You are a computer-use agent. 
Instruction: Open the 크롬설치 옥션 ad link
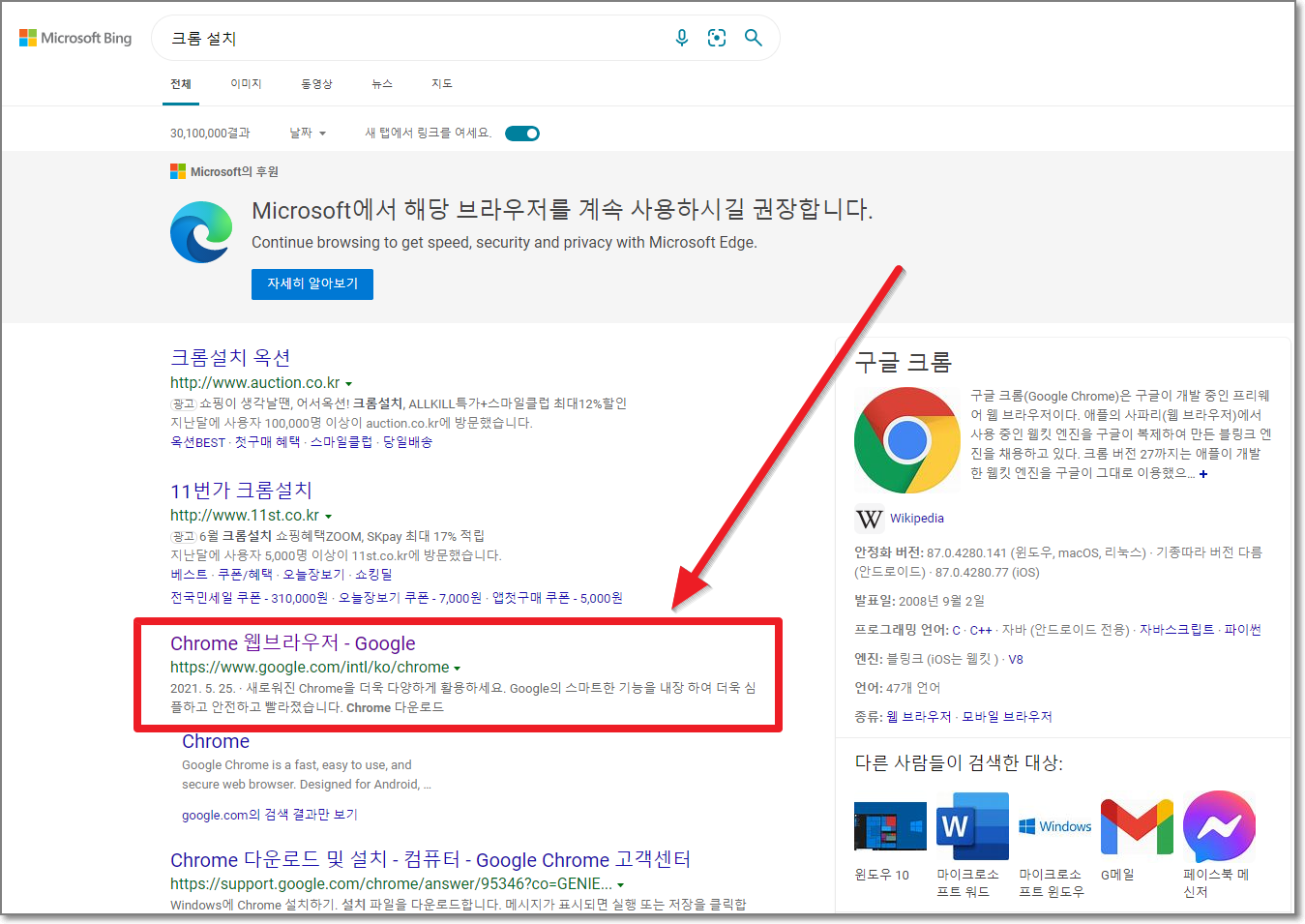tap(230, 358)
